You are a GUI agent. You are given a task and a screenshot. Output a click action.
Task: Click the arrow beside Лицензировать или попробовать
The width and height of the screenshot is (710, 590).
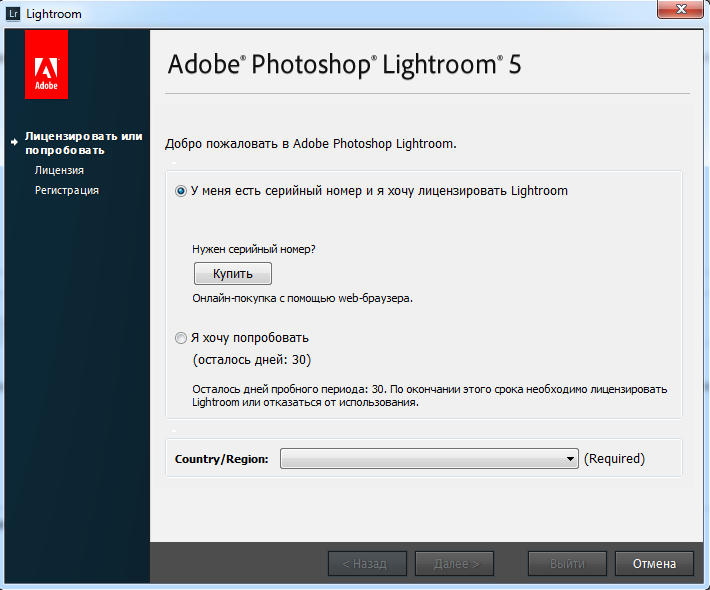tap(14, 142)
